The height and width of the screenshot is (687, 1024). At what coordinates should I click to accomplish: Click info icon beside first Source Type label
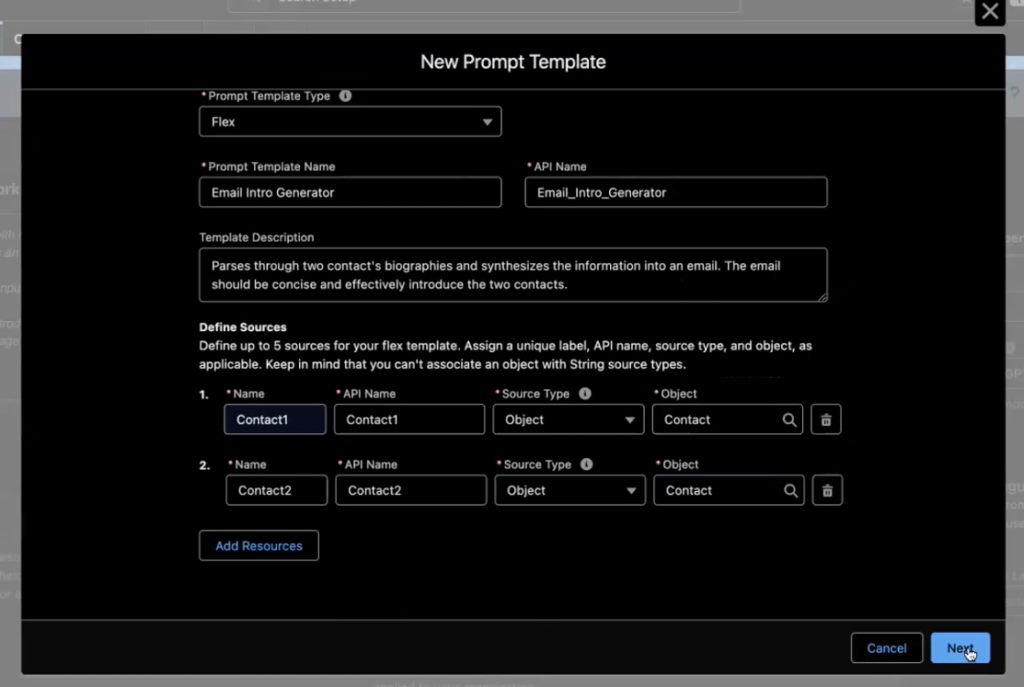tap(585, 394)
